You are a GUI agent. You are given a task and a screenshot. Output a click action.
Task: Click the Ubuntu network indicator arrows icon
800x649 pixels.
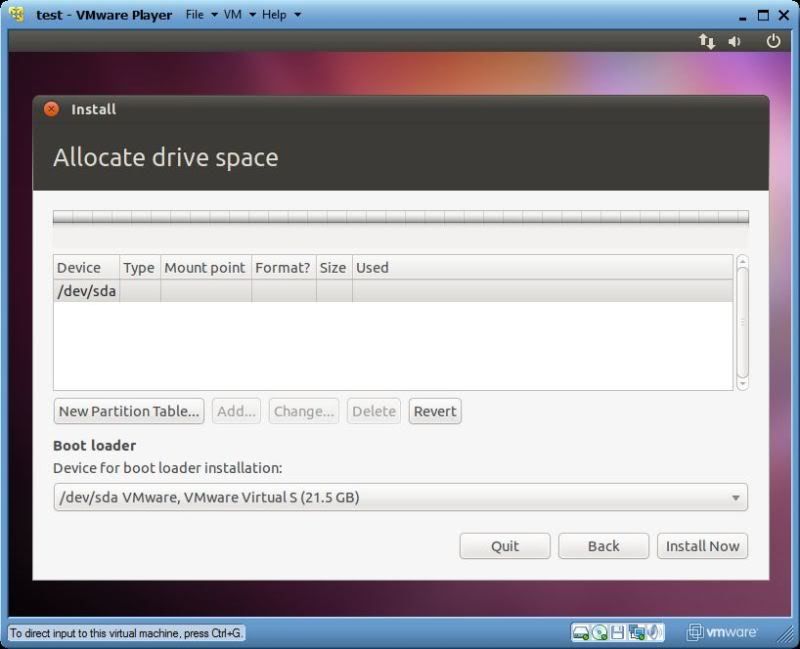coord(707,41)
